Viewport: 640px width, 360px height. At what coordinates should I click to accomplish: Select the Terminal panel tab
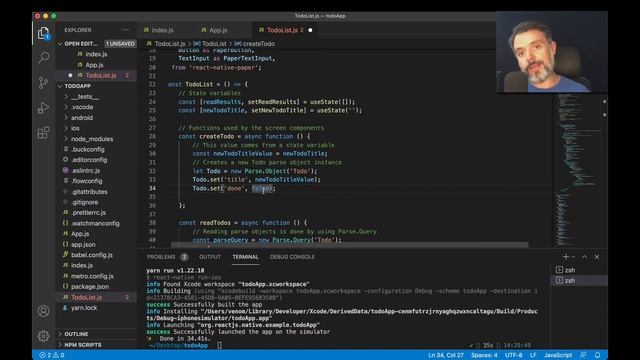pyautogui.click(x=245, y=257)
